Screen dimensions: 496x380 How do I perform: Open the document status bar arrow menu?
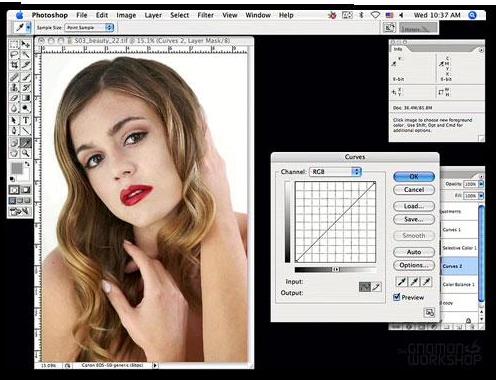(x=155, y=365)
